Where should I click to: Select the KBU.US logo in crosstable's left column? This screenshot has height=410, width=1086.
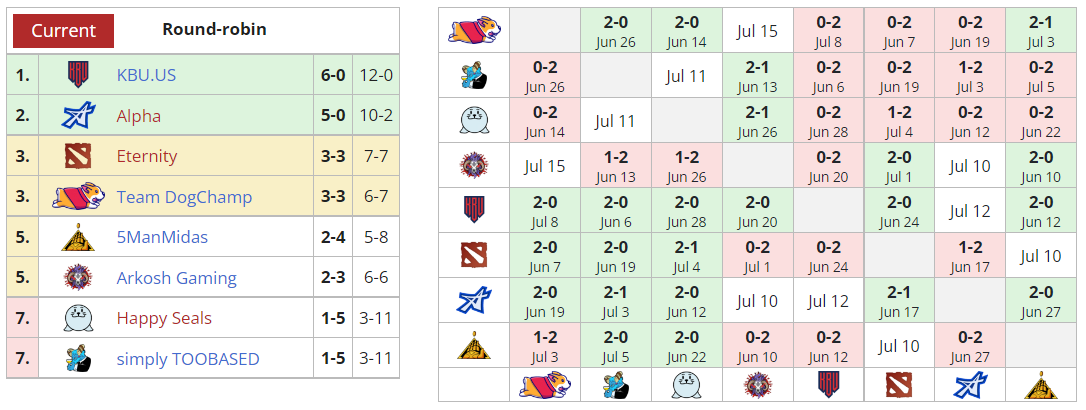coord(473,210)
